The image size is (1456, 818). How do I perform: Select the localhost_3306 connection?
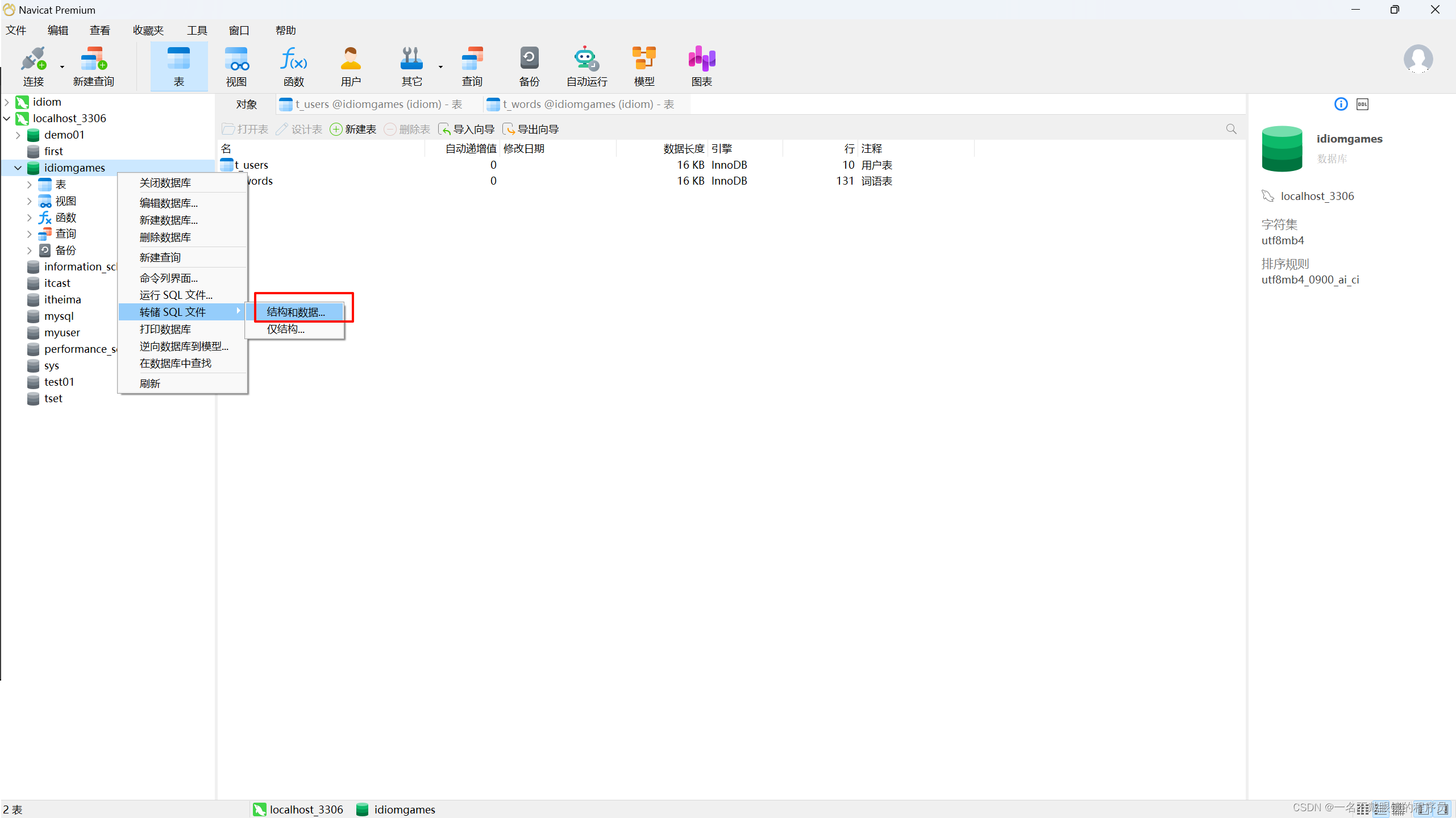click(69, 118)
